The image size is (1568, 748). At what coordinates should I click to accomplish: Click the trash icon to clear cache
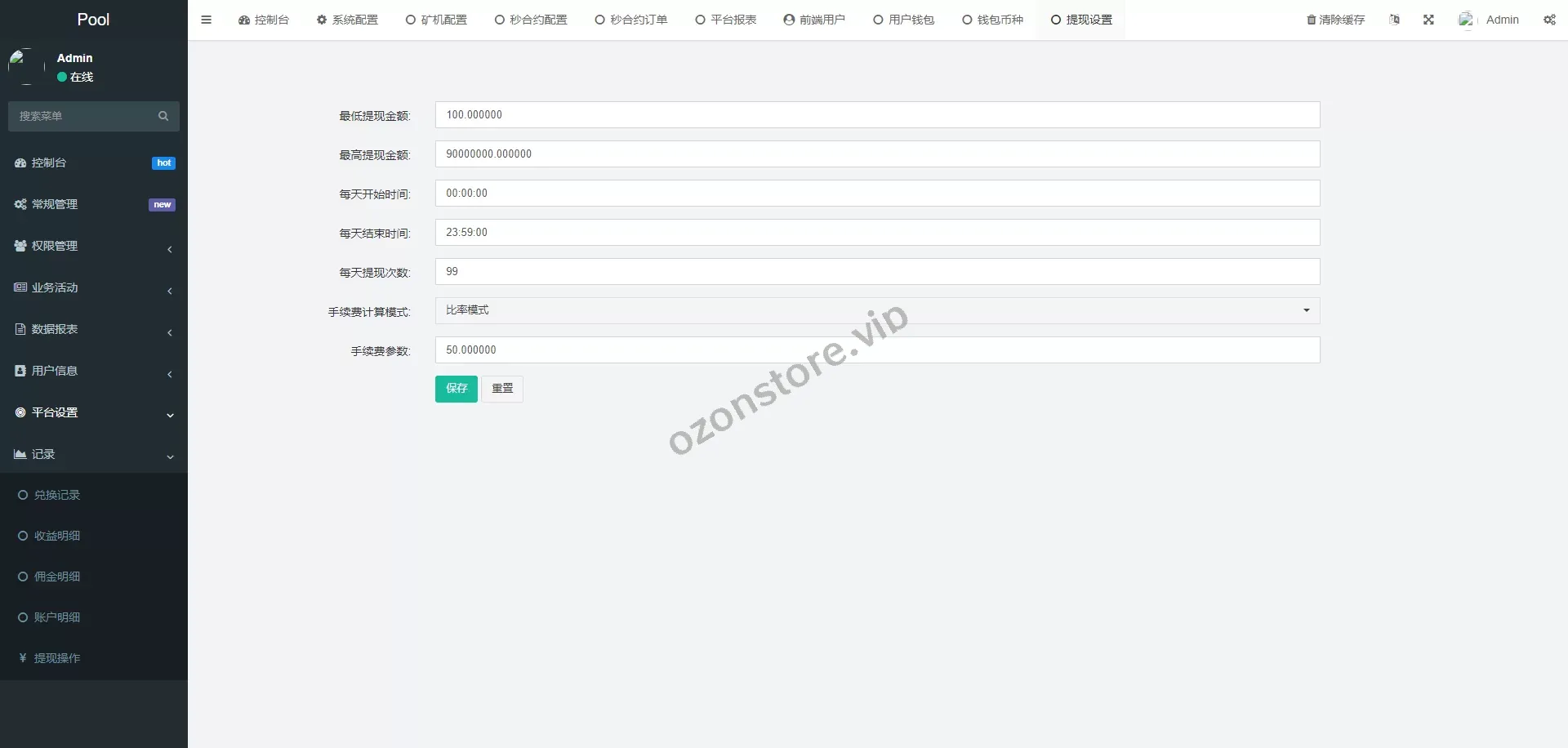pyautogui.click(x=1311, y=20)
